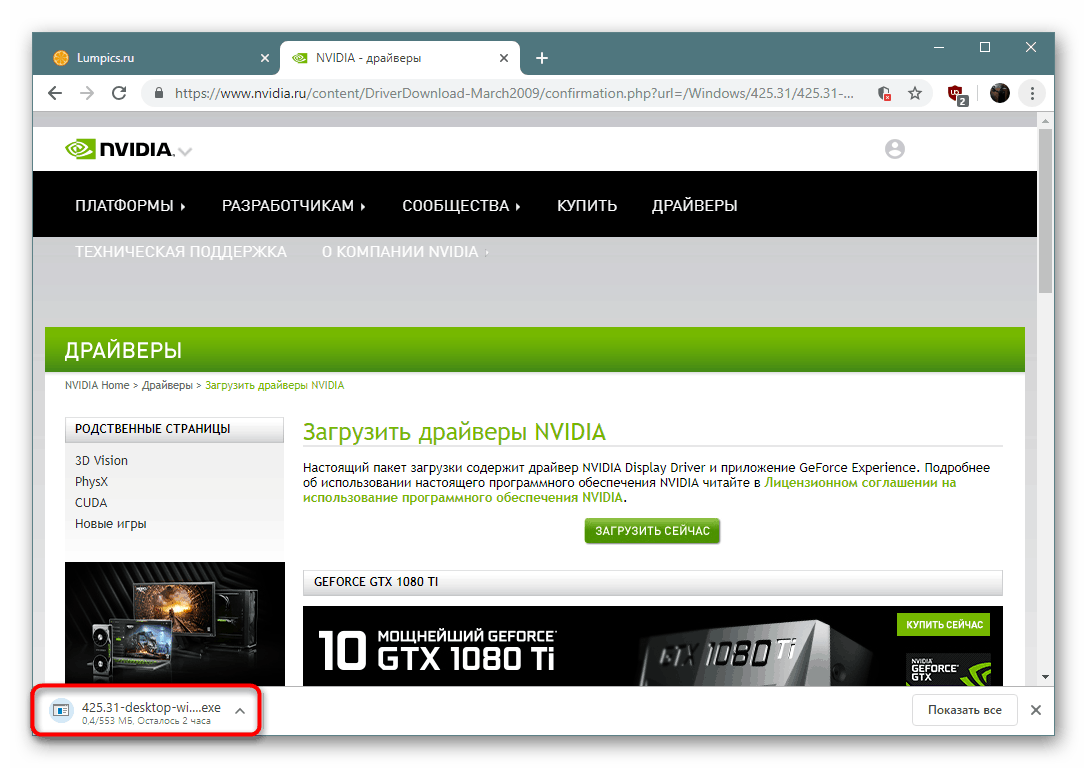Open the CUDA related page
Screen dimensions: 1087x768
tap(91, 503)
